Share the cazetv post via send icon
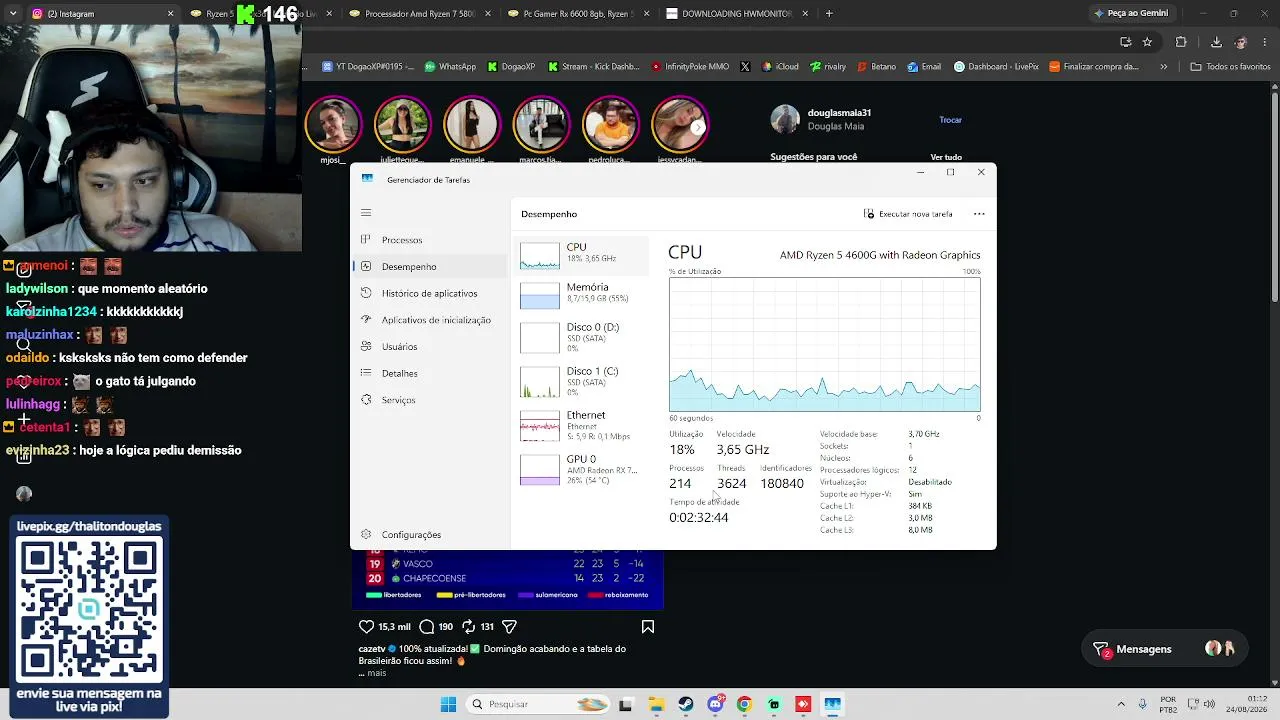 tap(509, 627)
